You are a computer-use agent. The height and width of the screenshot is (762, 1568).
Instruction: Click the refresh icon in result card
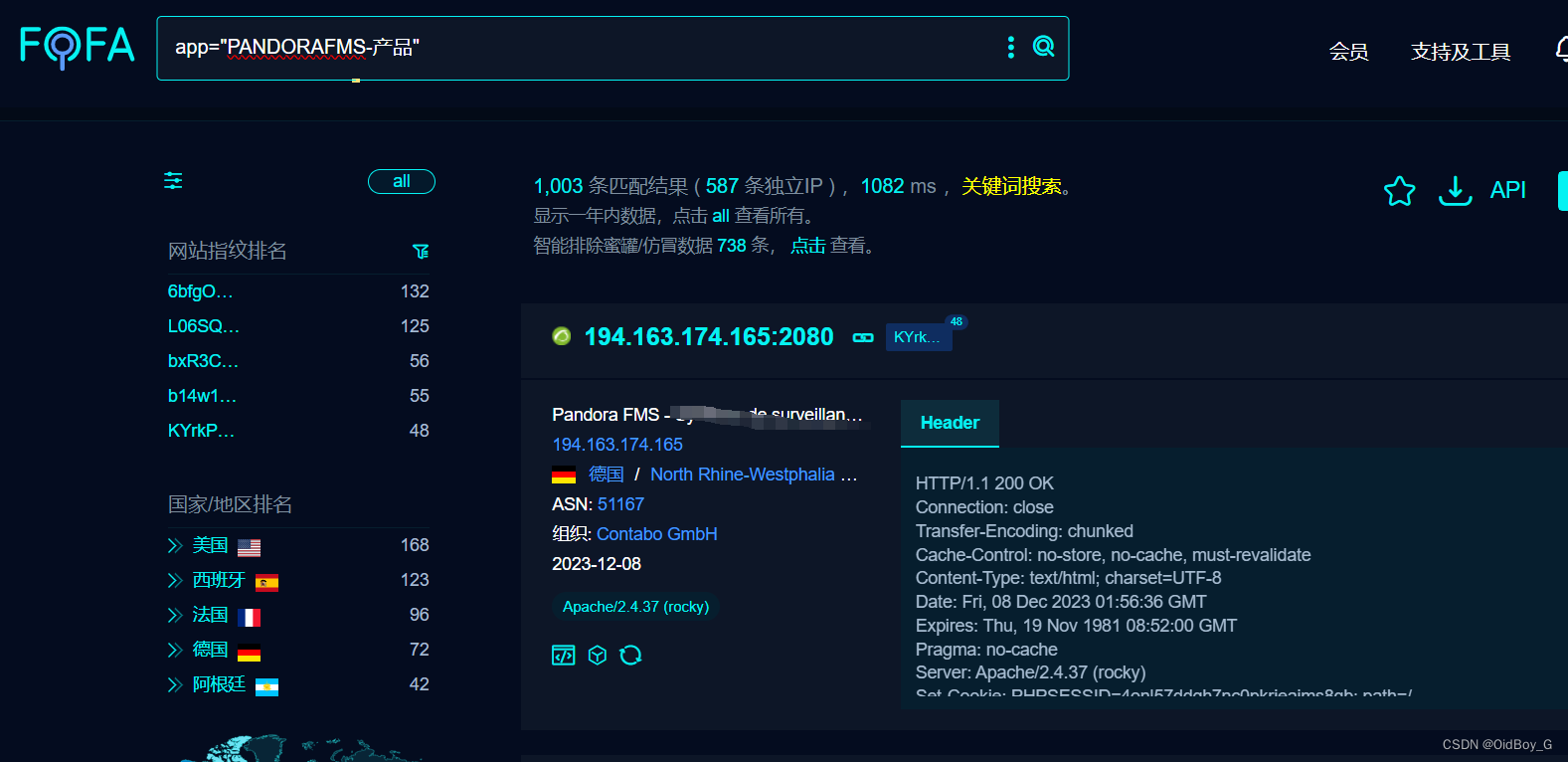point(630,655)
